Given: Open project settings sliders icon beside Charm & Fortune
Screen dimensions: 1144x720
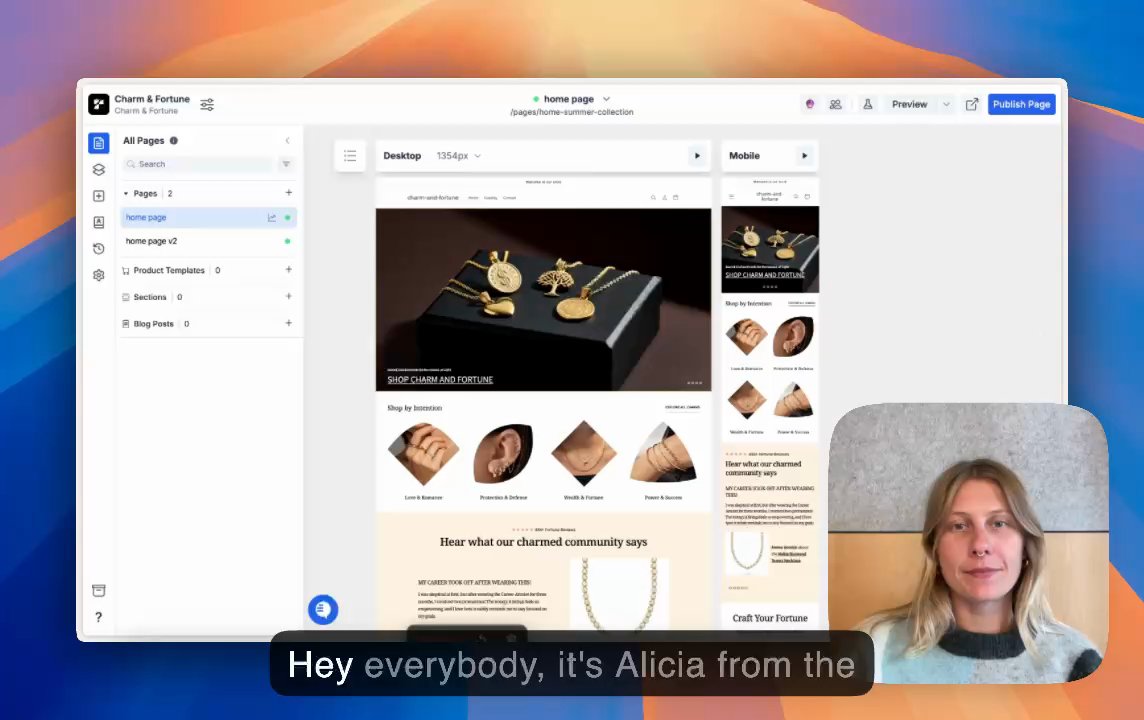Looking at the screenshot, I should click(207, 104).
